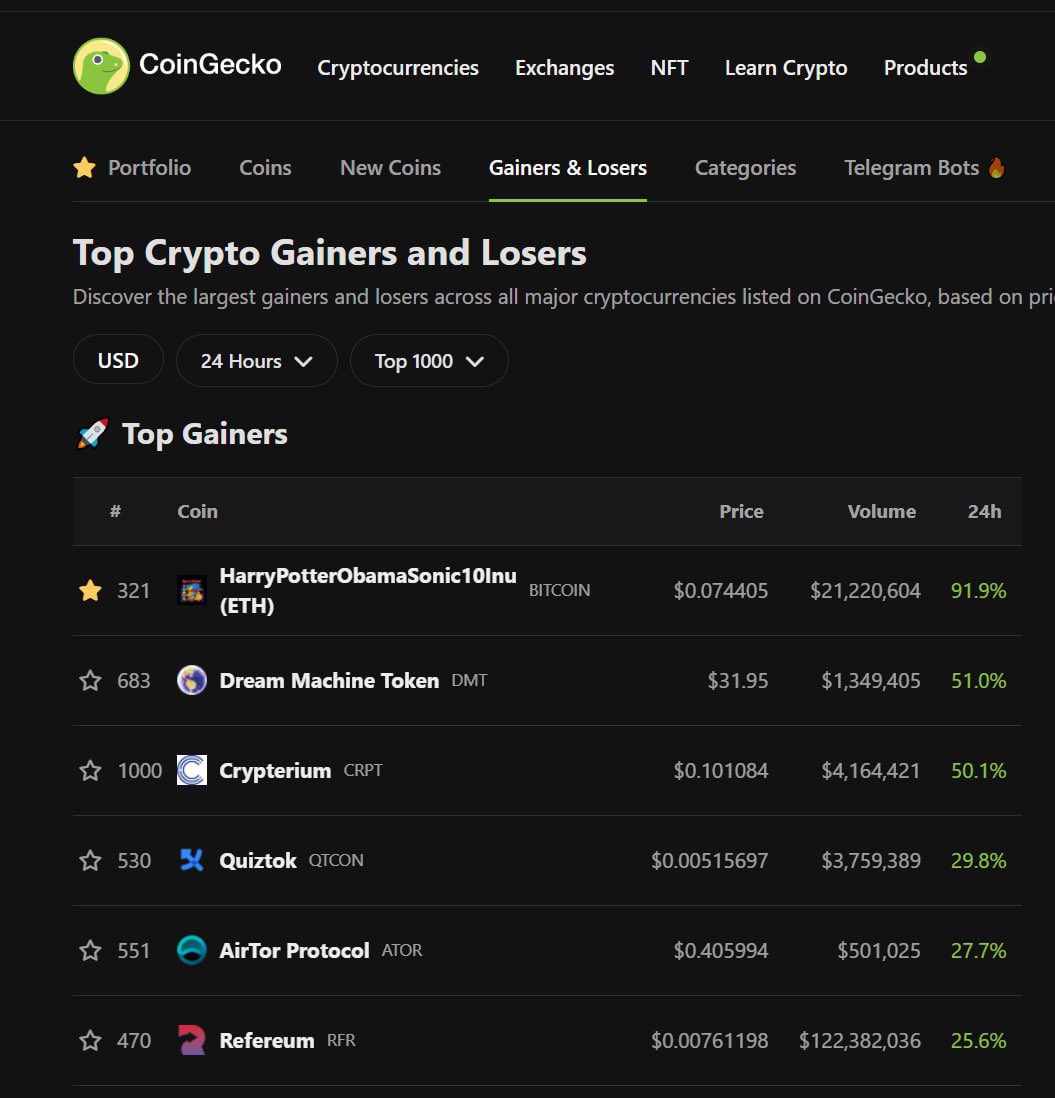The height and width of the screenshot is (1098, 1055).
Task: Open the Exchanges menu
Action: click(x=564, y=68)
